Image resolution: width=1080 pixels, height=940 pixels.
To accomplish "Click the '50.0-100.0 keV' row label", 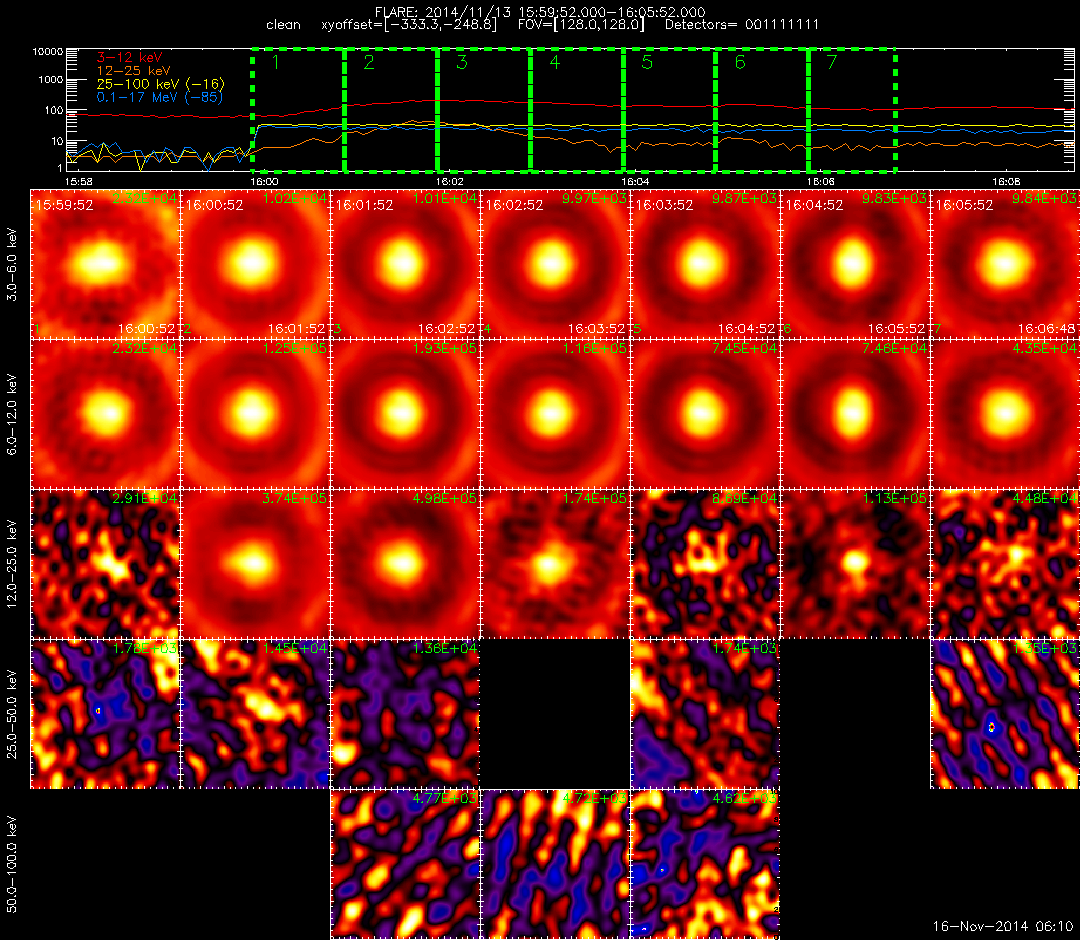I will [x=12, y=865].
